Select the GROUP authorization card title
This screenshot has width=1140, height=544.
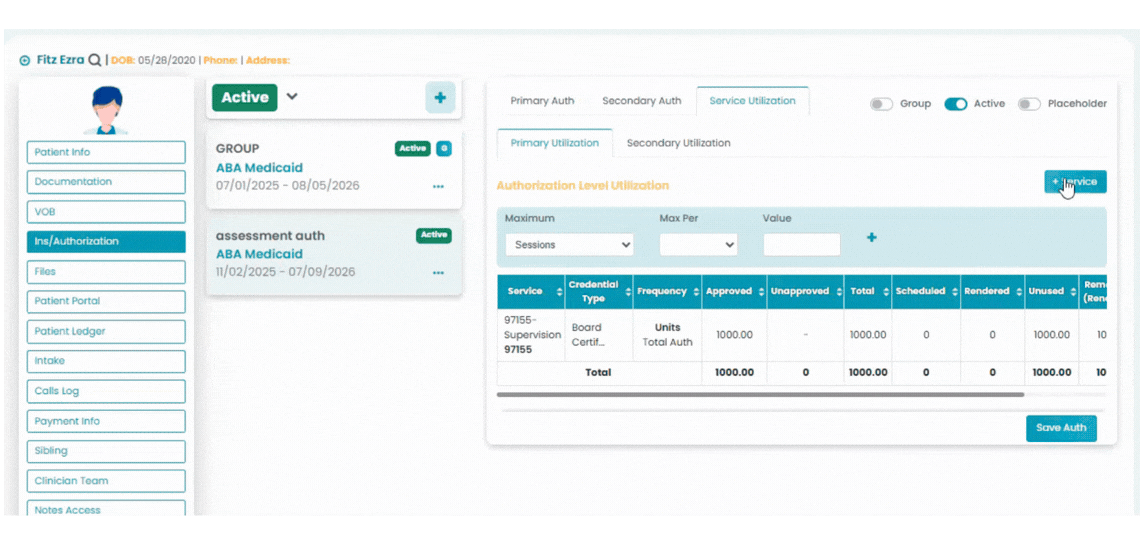click(238, 149)
